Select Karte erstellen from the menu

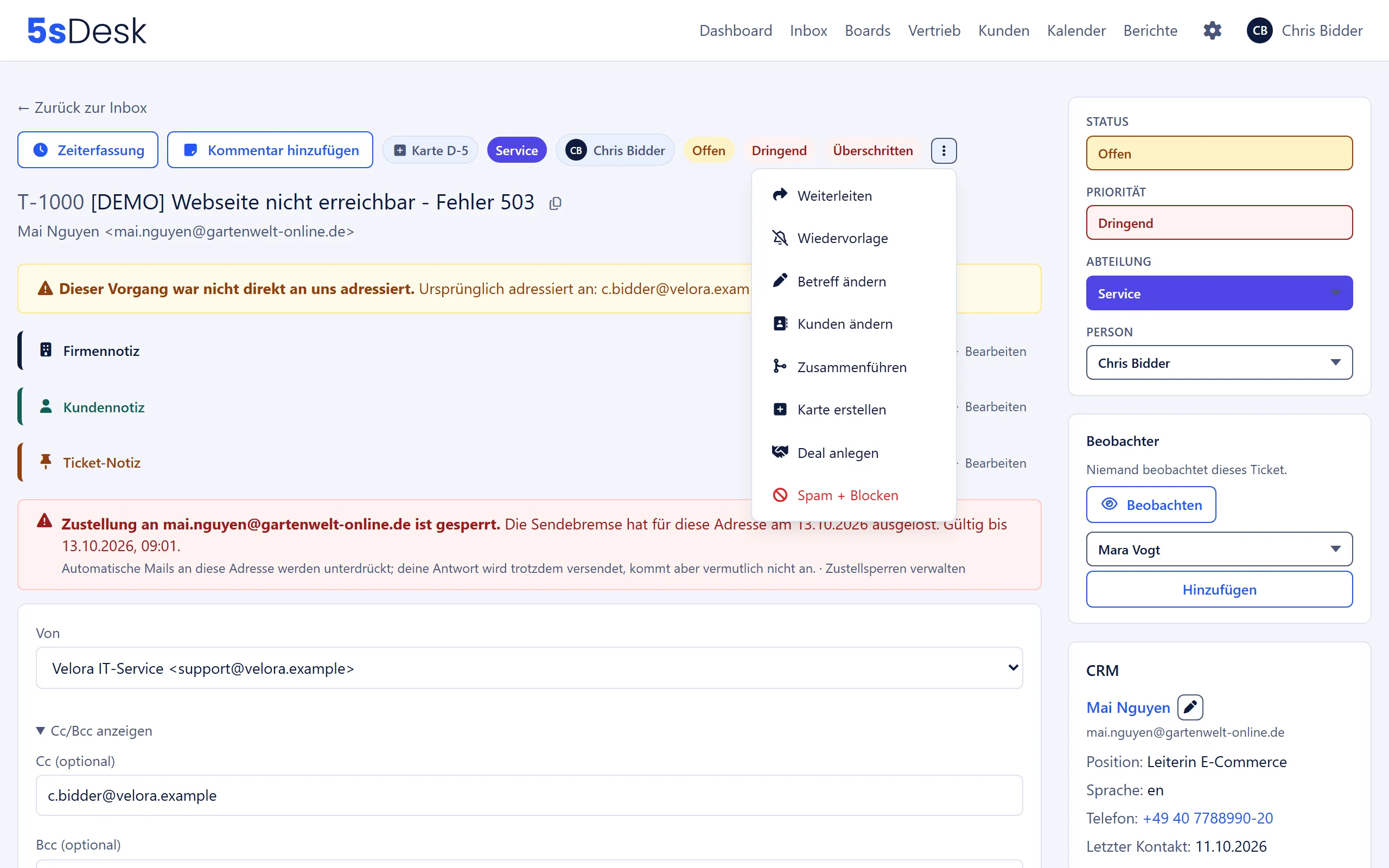pos(853,410)
